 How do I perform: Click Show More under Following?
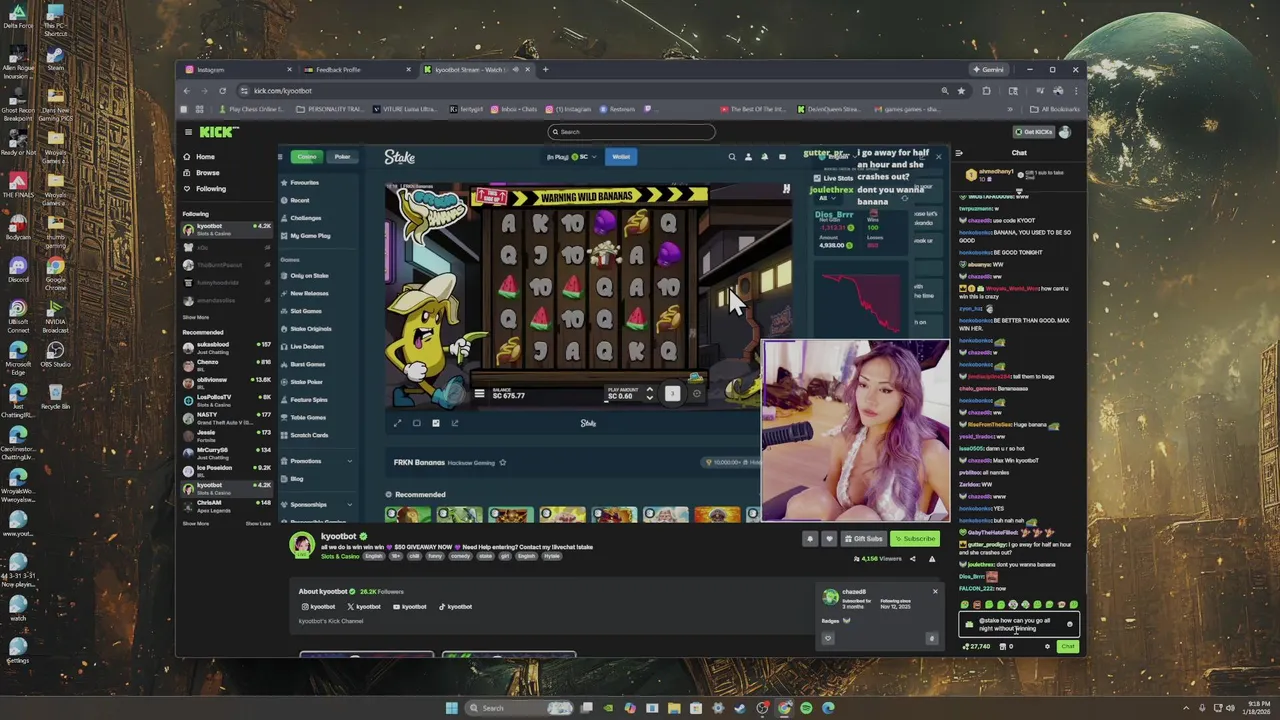[x=196, y=317]
